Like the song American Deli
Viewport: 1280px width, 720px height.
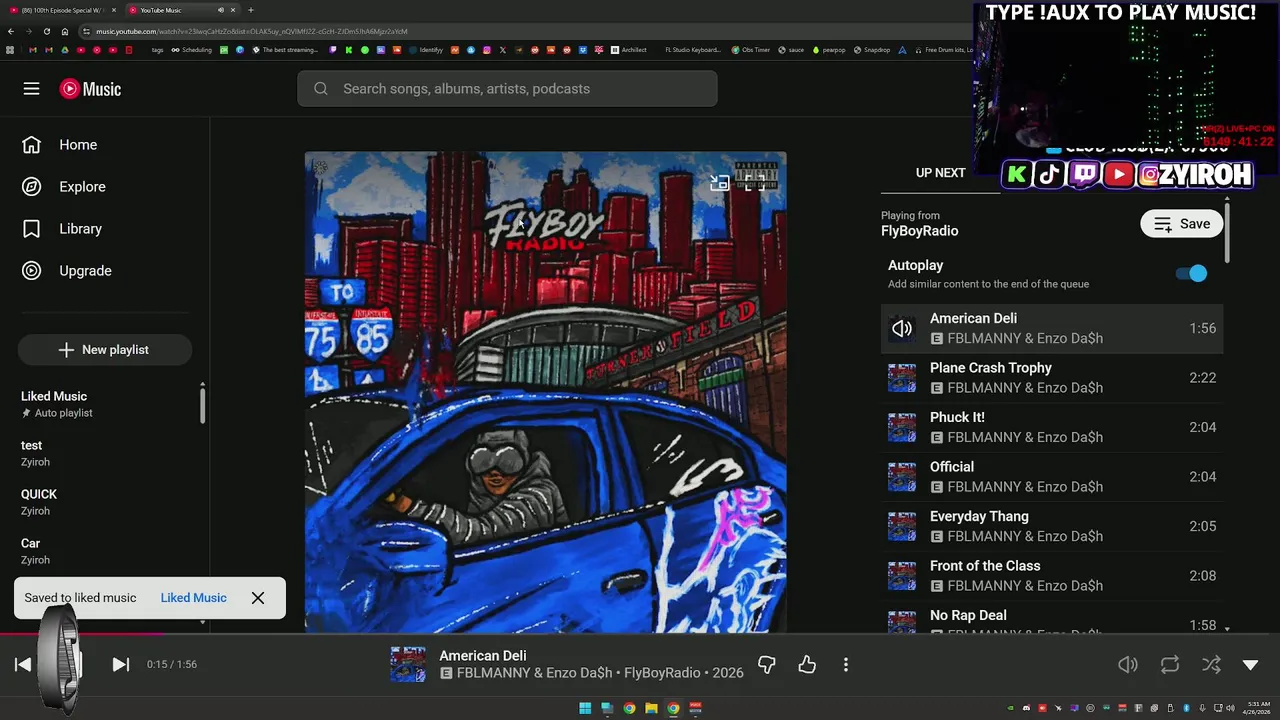coord(807,664)
